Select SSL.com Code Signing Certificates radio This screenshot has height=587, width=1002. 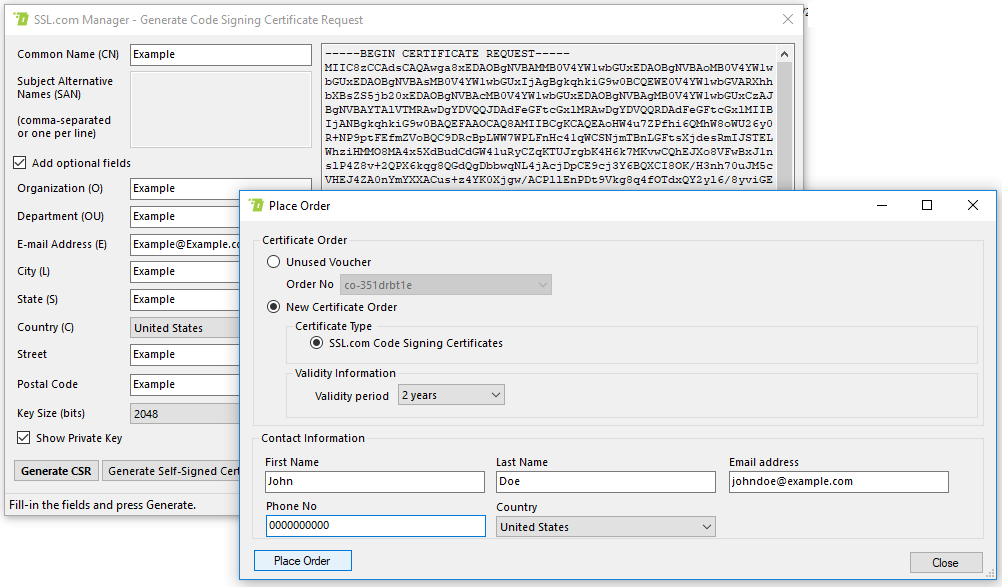point(317,343)
